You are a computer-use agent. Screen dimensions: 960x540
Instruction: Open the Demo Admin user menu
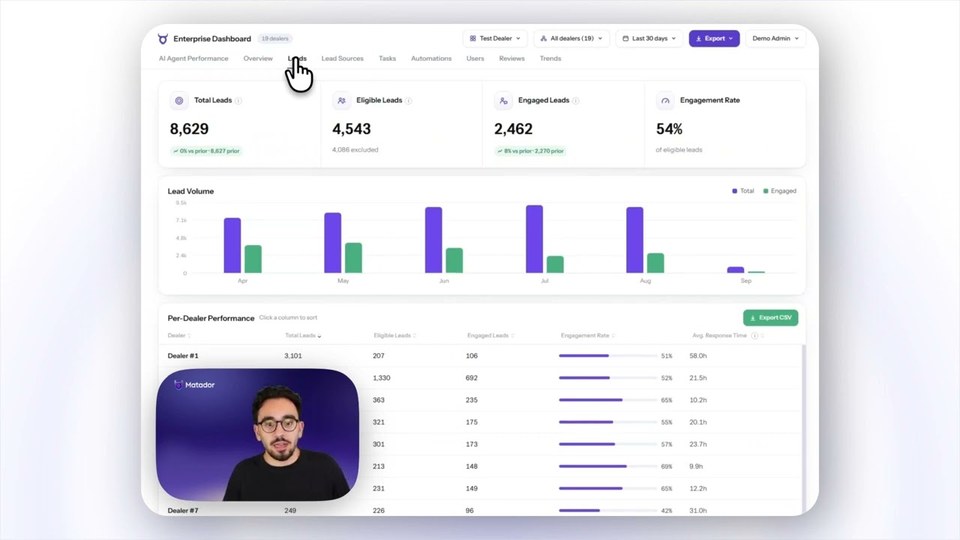click(775, 39)
